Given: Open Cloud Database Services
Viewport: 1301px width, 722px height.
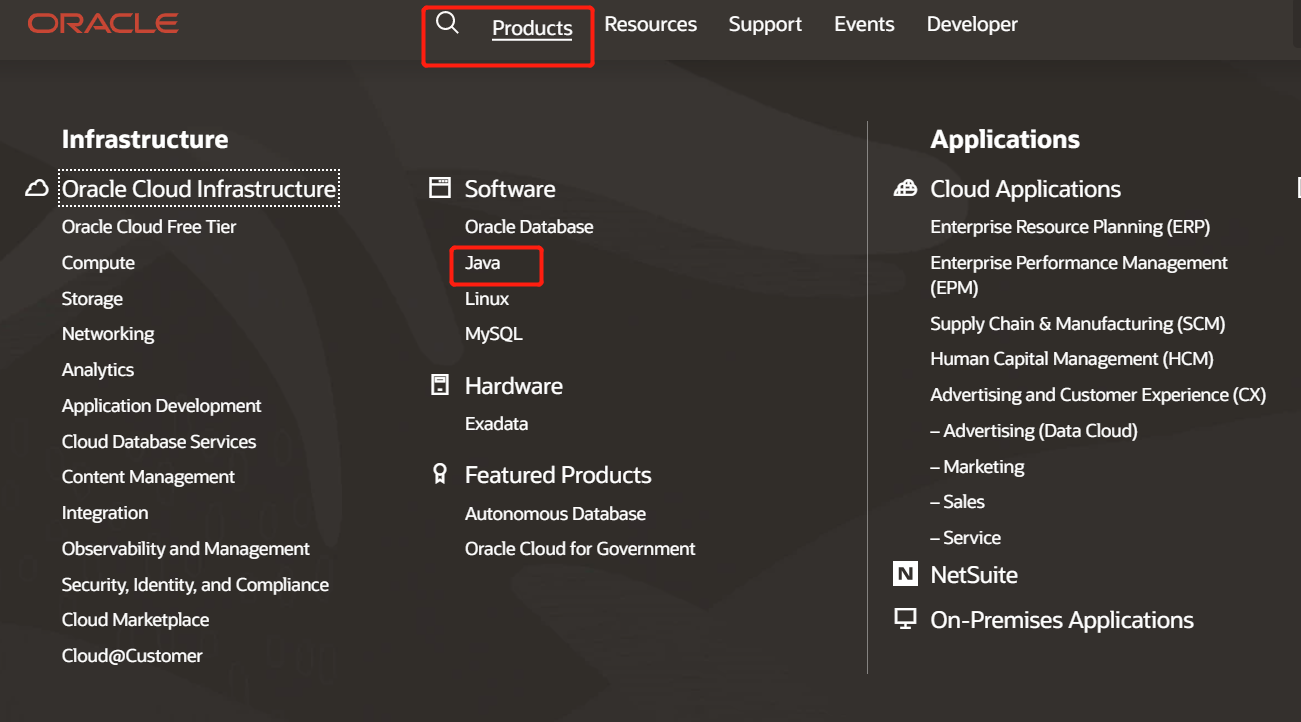Looking at the screenshot, I should [159, 442].
